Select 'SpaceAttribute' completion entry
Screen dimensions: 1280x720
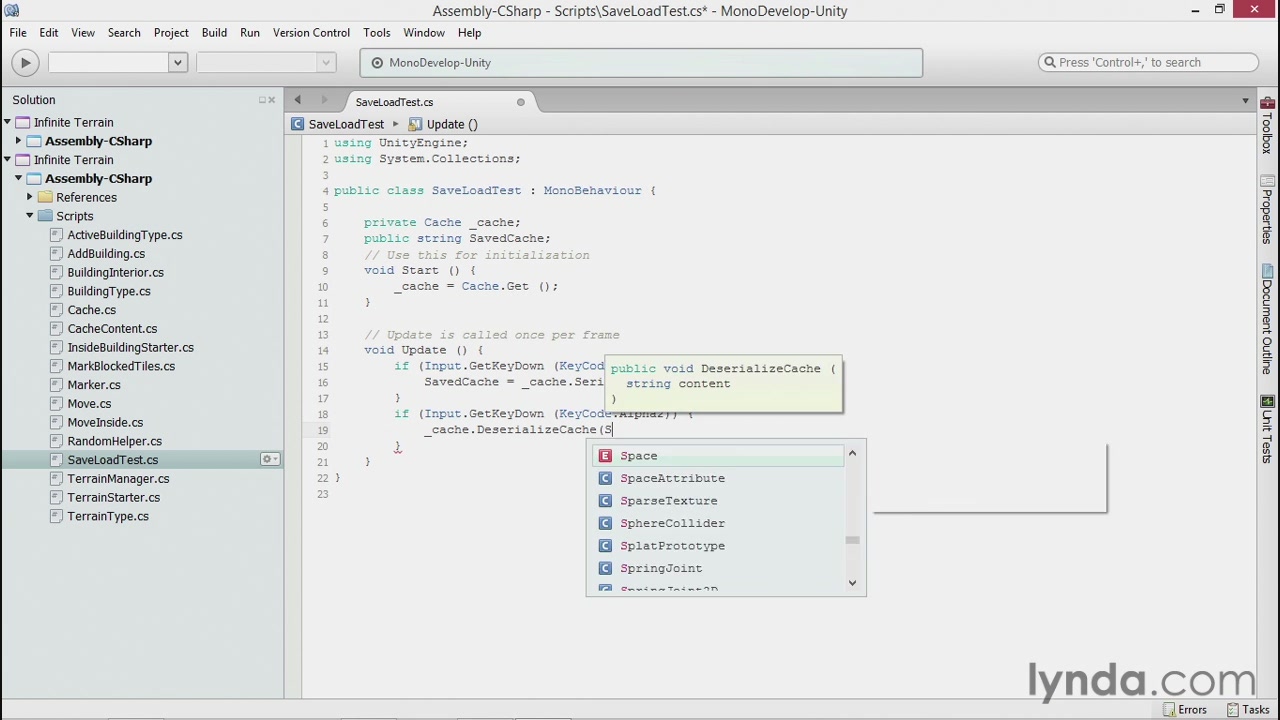[719, 478]
